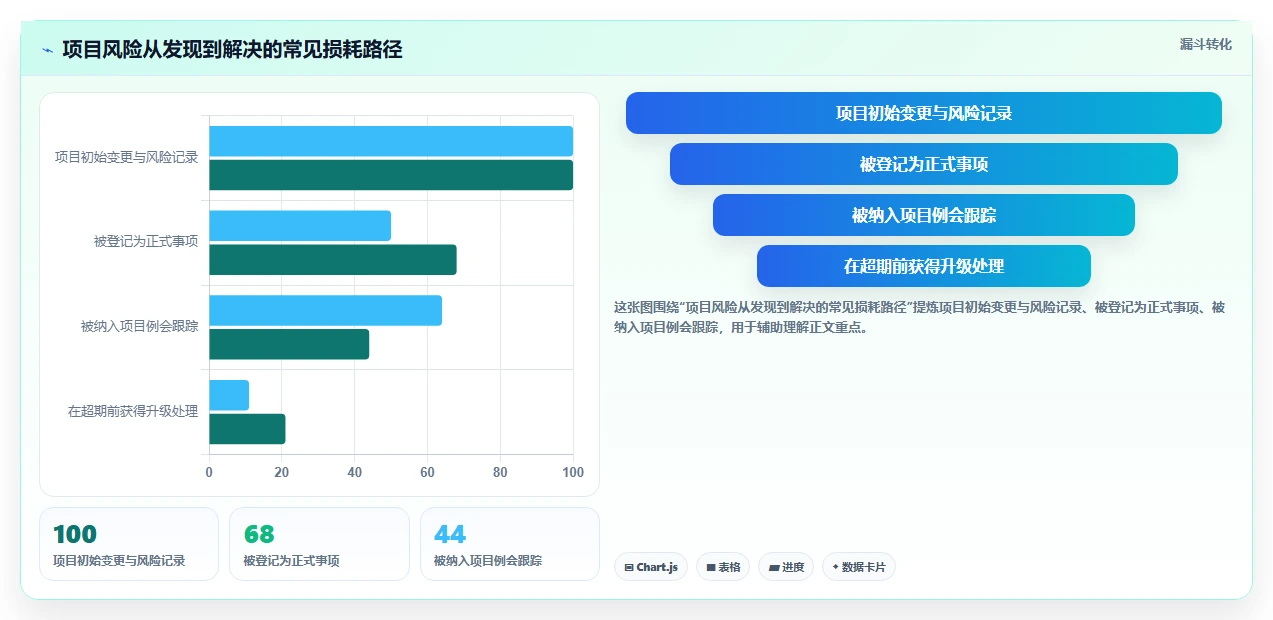The width and height of the screenshot is (1273, 620).
Task: Open the card showing value 68
Action: tap(319, 544)
